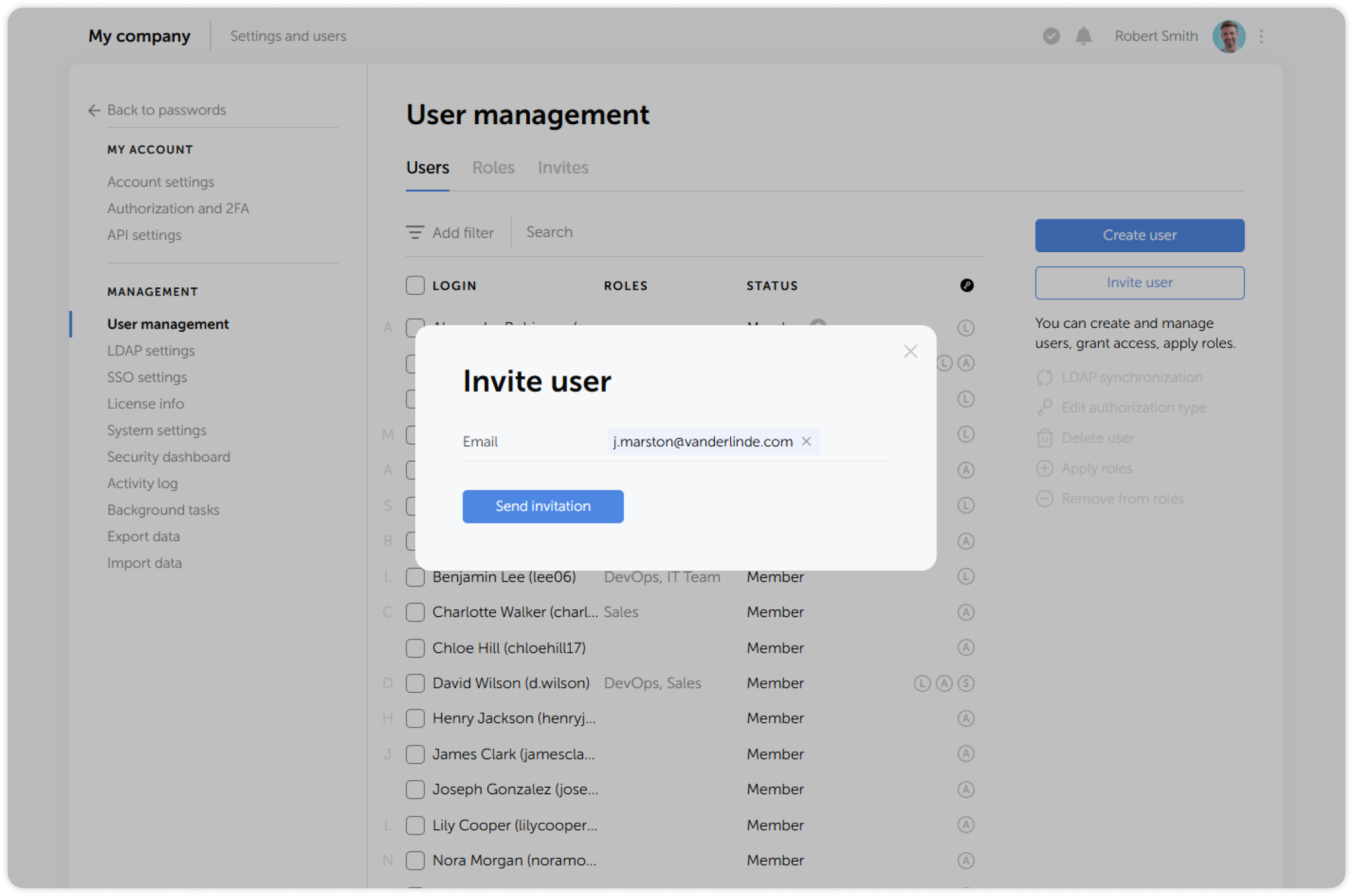Image resolution: width=1353 pixels, height=896 pixels.
Task: Select the checkbox for David Wilson
Action: [x=415, y=683]
